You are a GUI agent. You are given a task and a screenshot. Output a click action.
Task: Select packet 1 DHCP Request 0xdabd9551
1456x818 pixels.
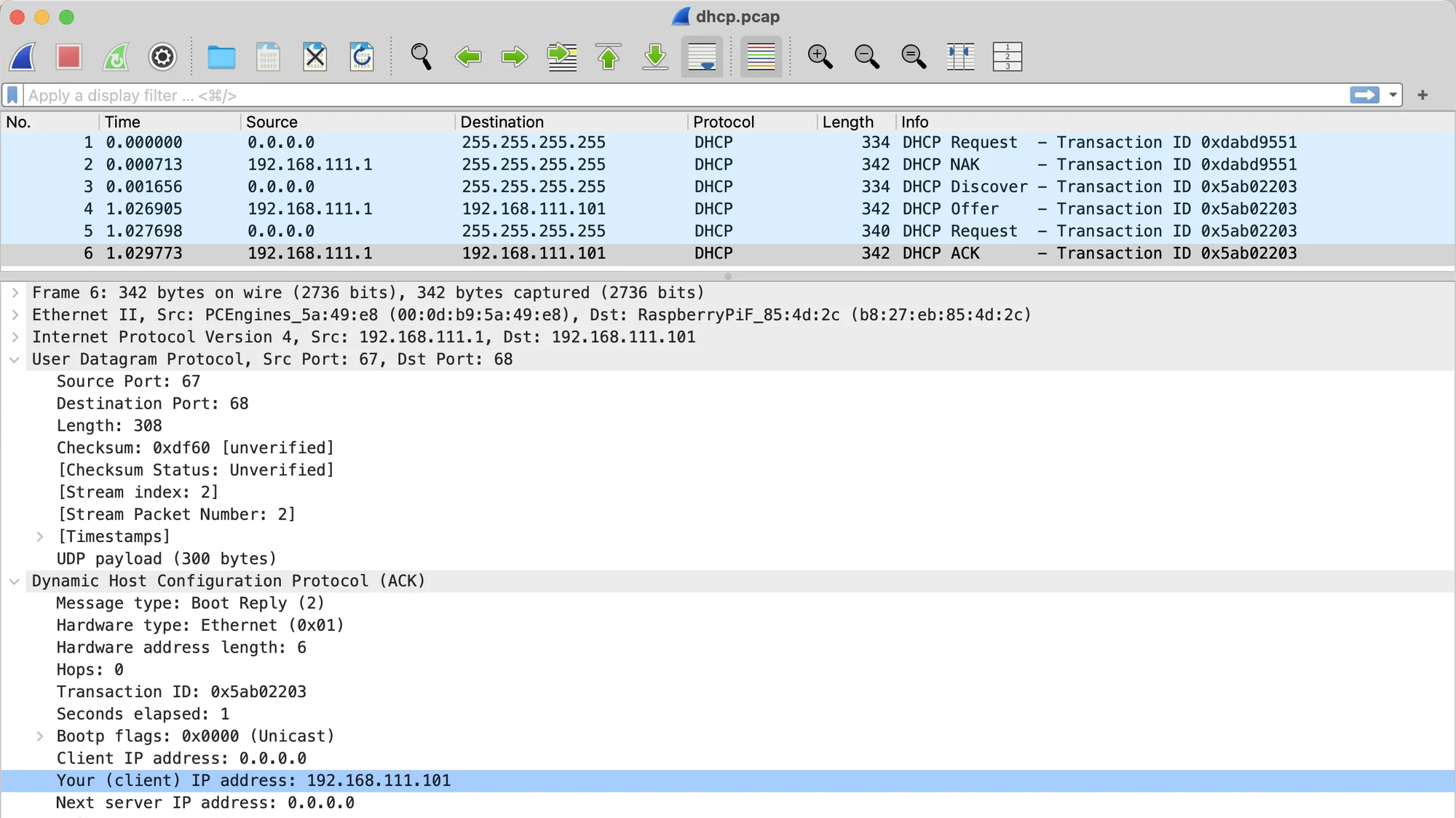pyautogui.click(x=728, y=143)
